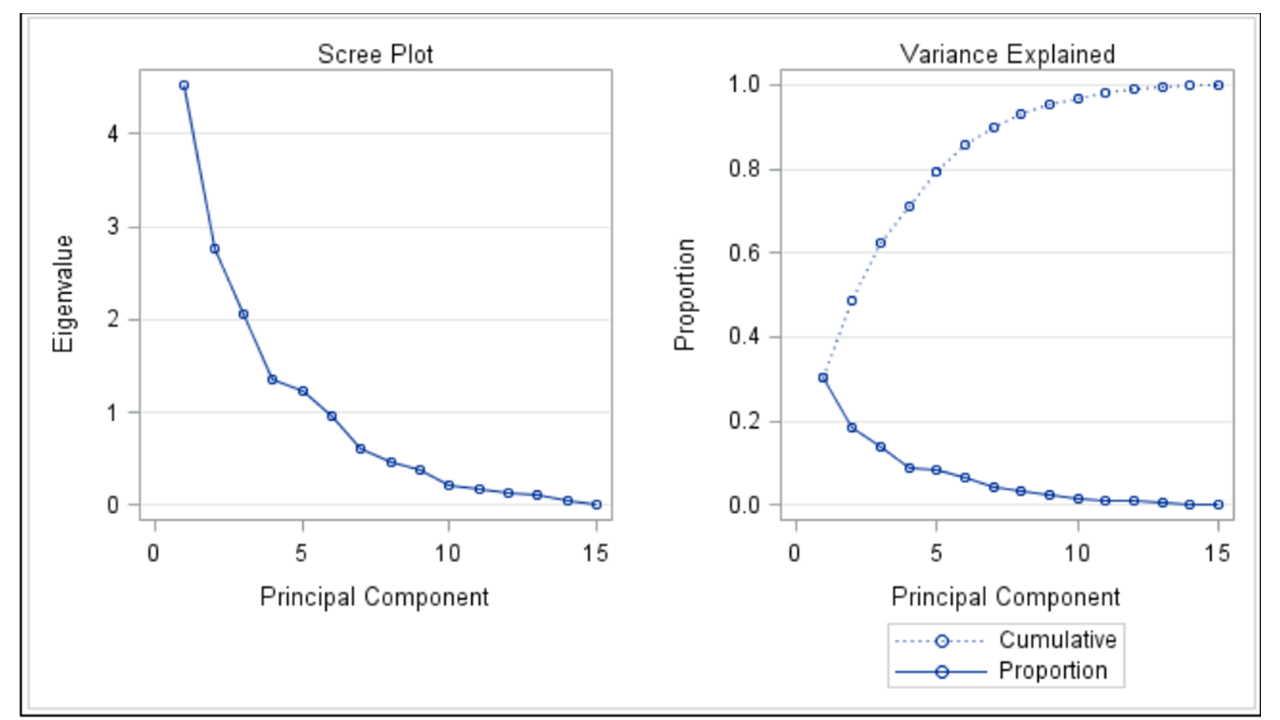Screen dimensions: 1280x720
Task: Click the first point on the Scree Plot
Action: pyautogui.click(x=184, y=86)
